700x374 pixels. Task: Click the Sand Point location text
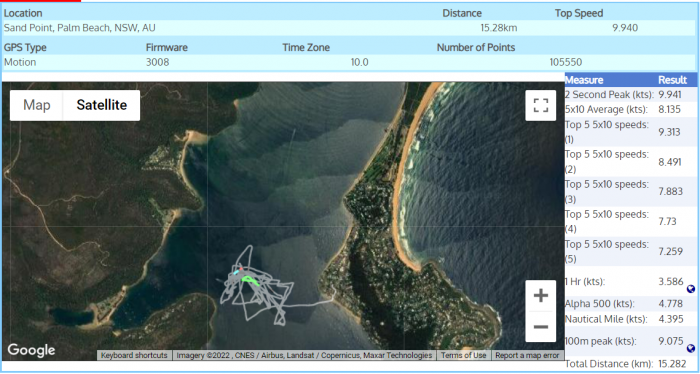(x=79, y=28)
